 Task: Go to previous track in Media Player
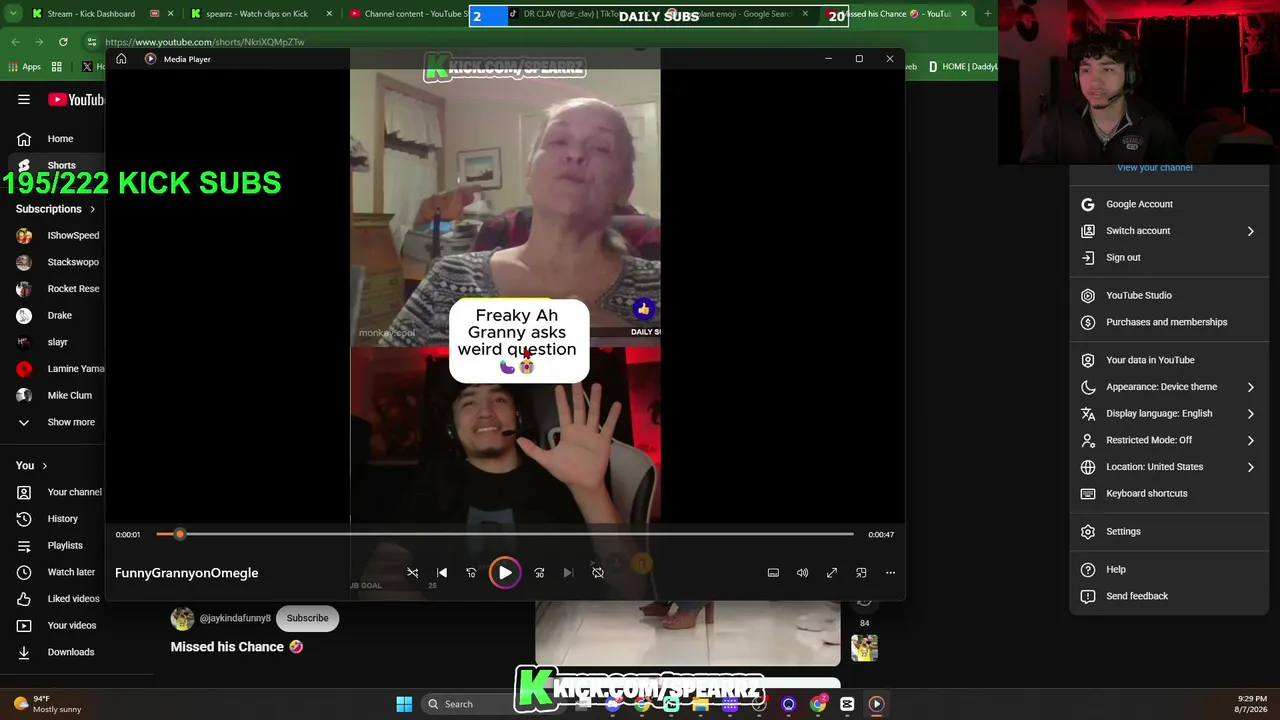(442, 573)
